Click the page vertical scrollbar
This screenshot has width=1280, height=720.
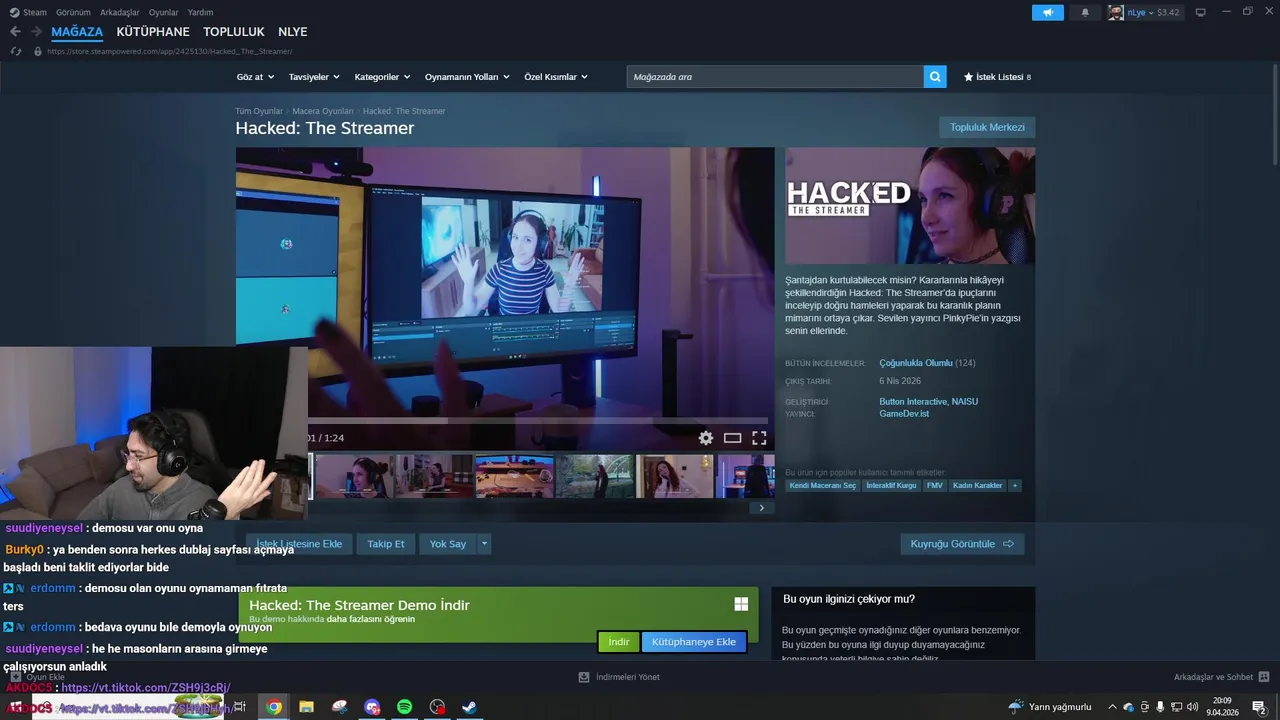tap(1275, 115)
